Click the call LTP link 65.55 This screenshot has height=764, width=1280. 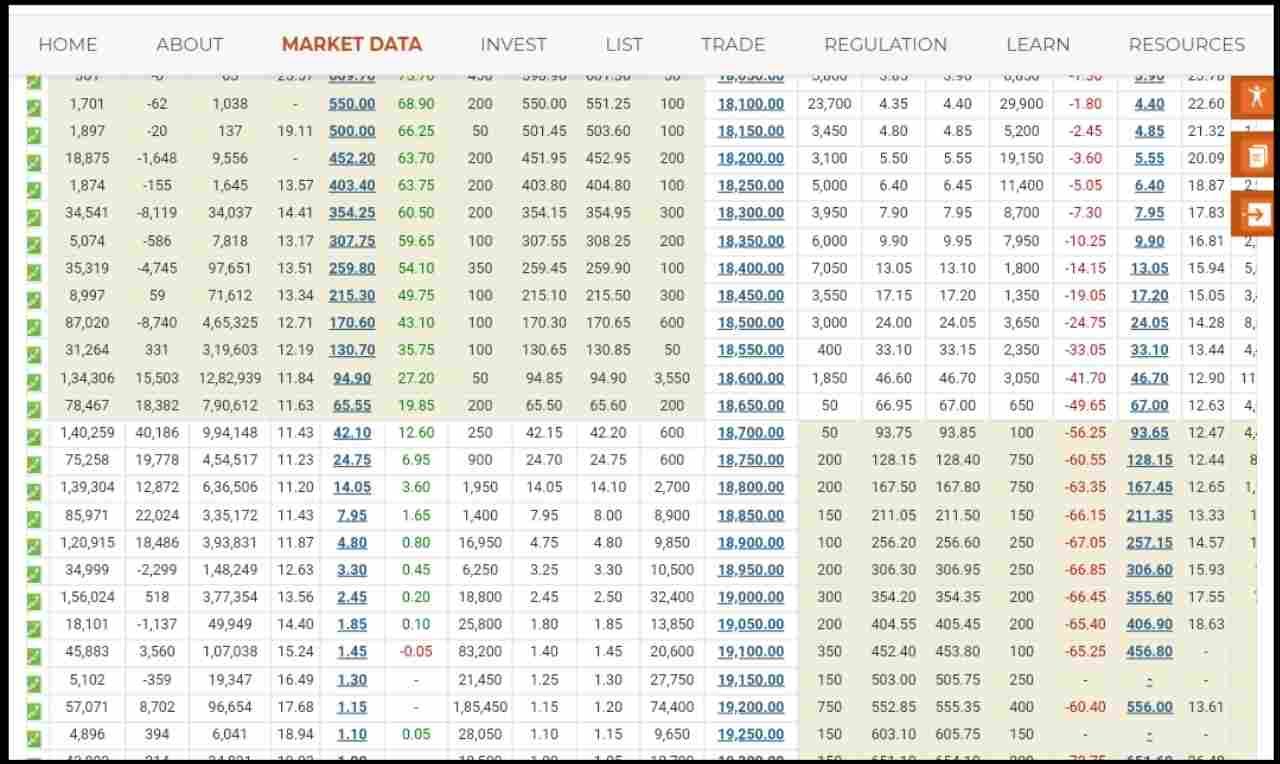(x=352, y=406)
